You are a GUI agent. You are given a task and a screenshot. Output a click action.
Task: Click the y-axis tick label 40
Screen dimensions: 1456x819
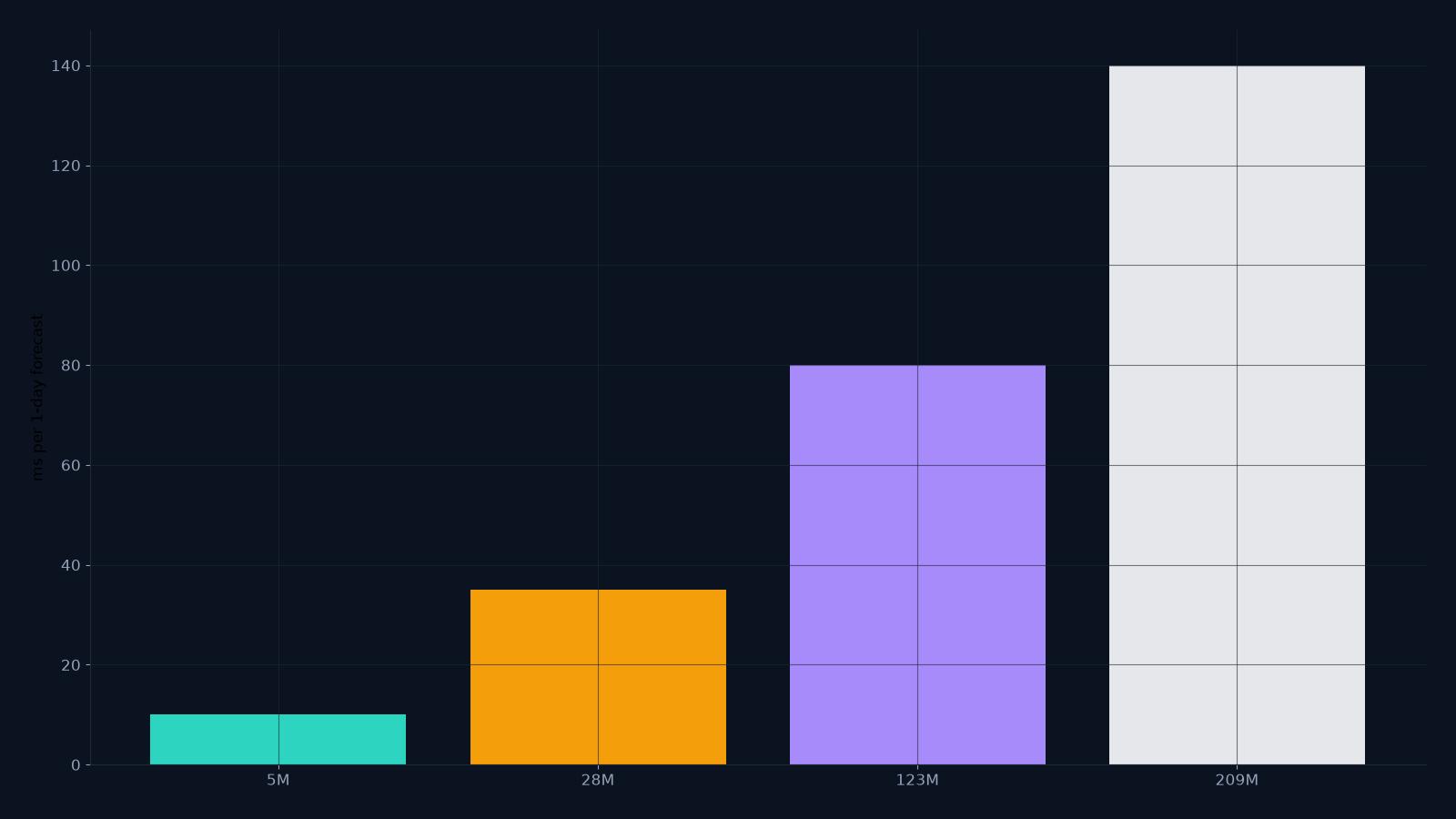pos(71,565)
